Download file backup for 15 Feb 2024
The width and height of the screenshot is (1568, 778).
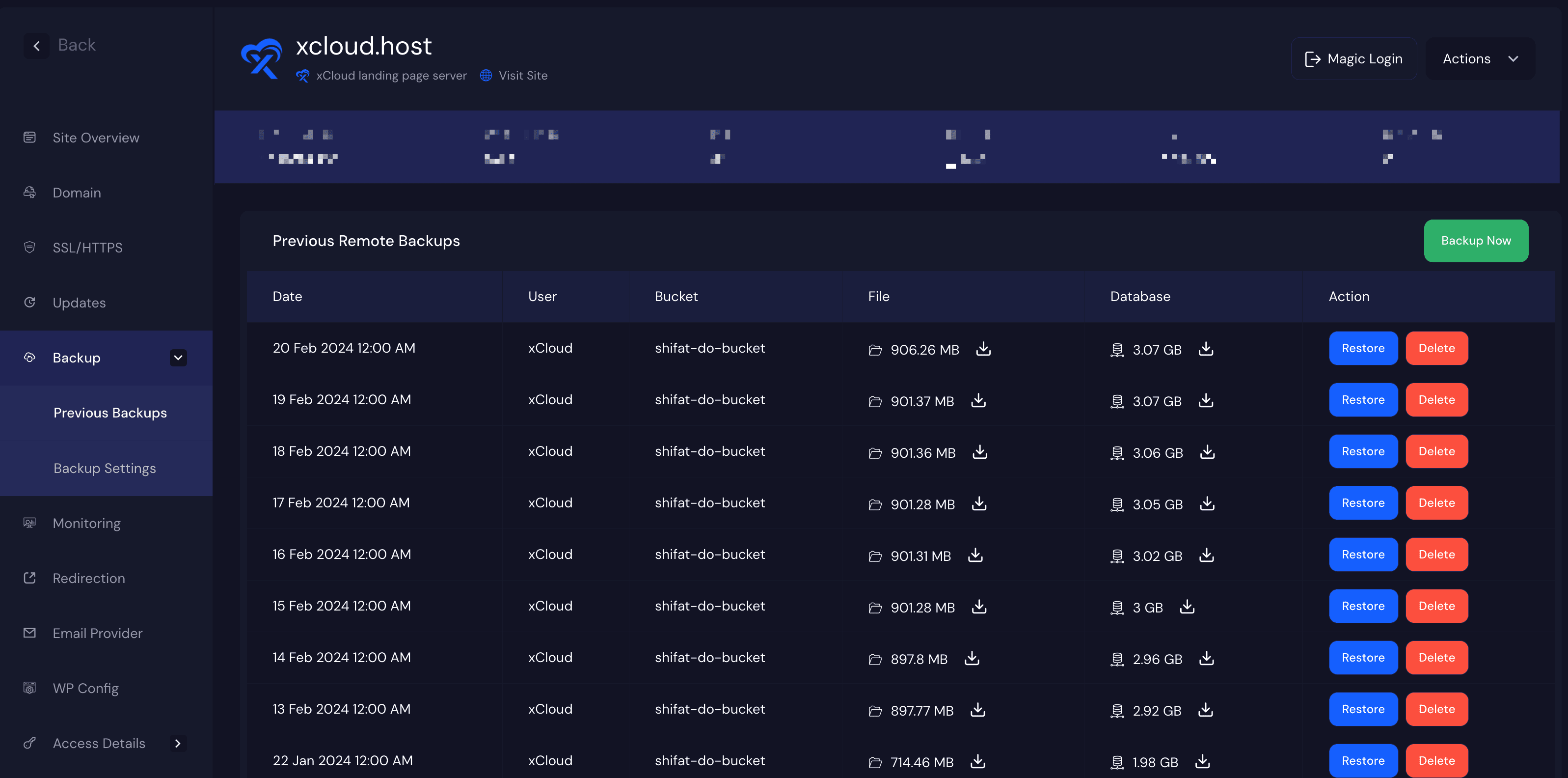pyautogui.click(x=979, y=606)
